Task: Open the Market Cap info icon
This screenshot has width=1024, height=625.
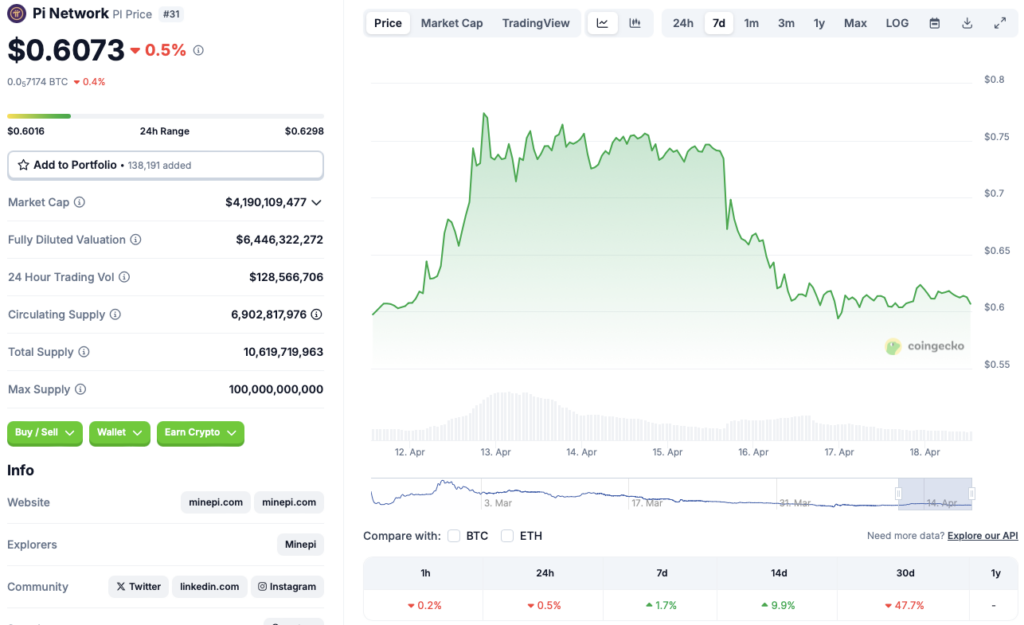Action: click(x=79, y=202)
